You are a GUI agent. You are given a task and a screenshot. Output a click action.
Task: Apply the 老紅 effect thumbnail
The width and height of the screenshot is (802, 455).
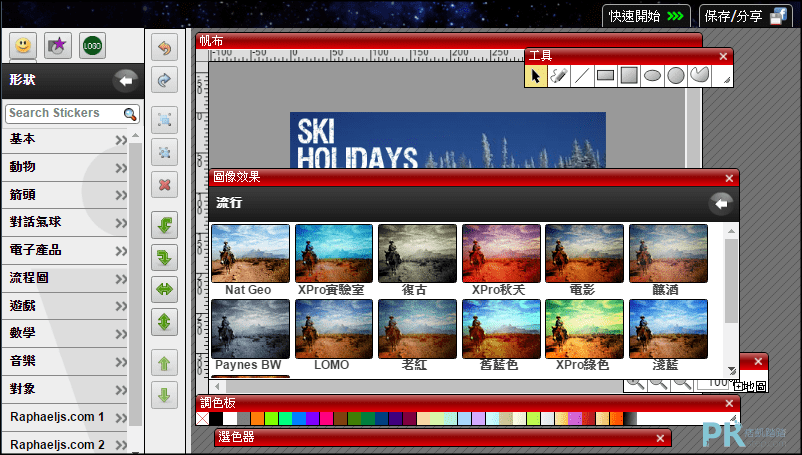coord(417,329)
